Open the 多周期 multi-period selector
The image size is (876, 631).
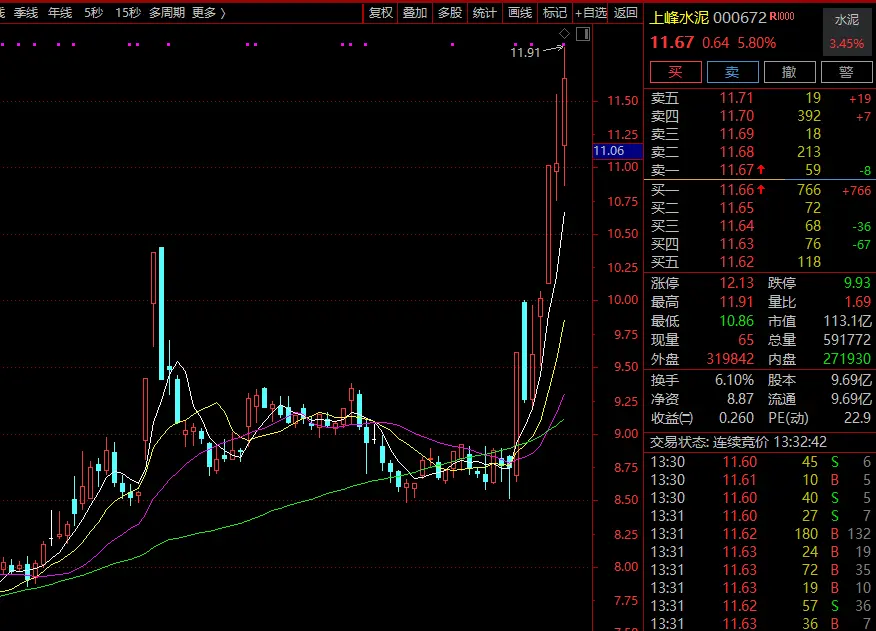tap(166, 13)
